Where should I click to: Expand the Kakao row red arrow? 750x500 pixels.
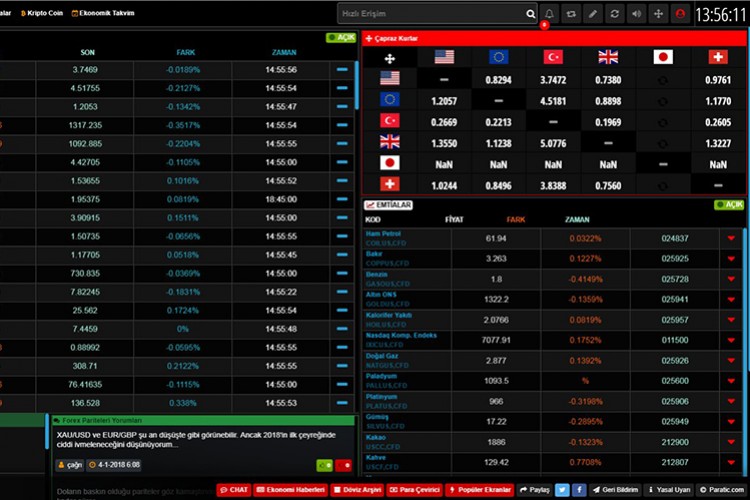[x=731, y=441]
